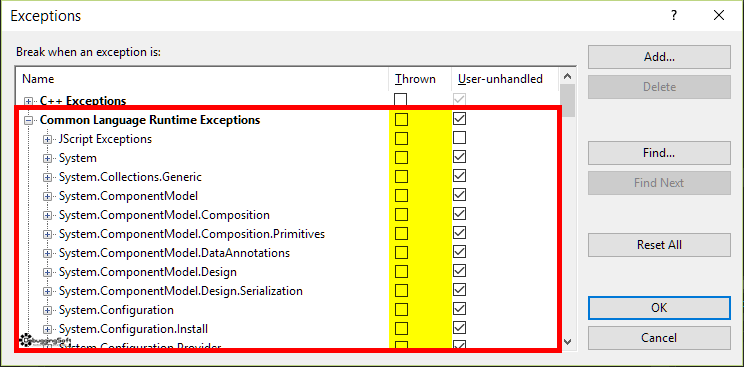Expand System.ComponentModel node
This screenshot has width=744, height=367.
47,196
